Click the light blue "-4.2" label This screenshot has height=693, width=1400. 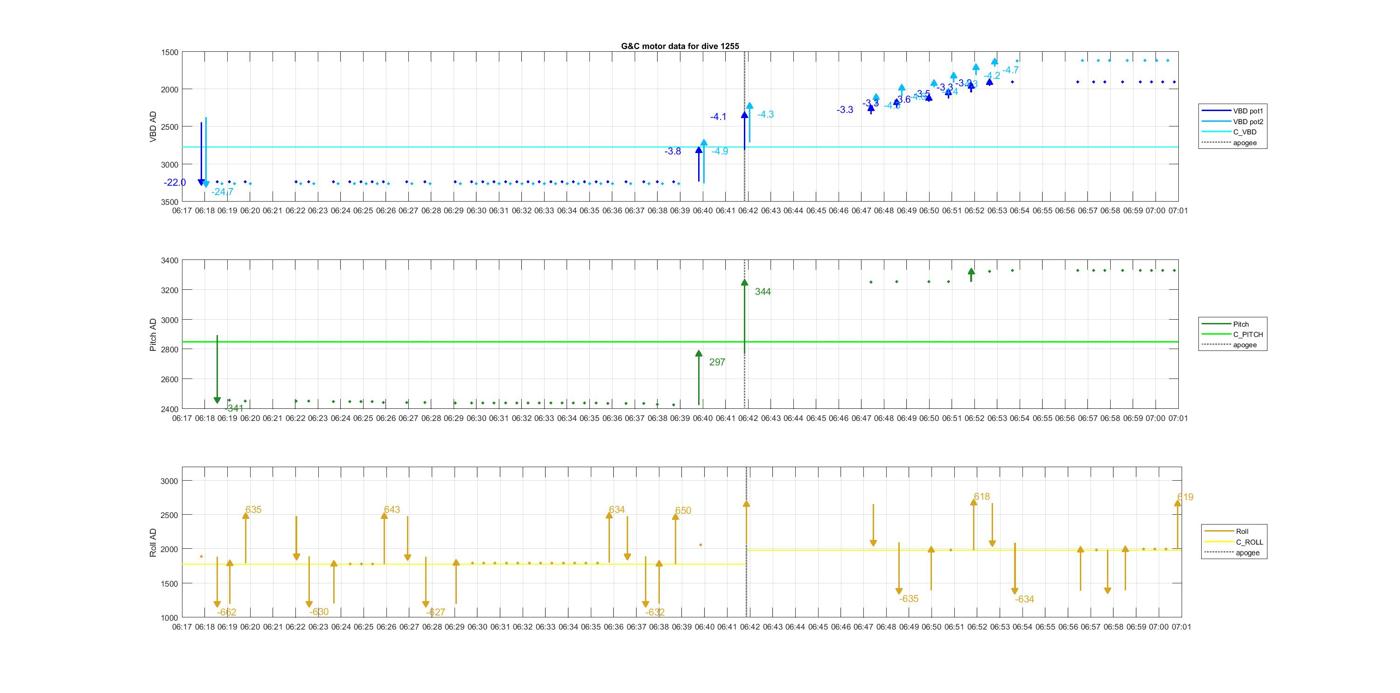tap(992, 76)
